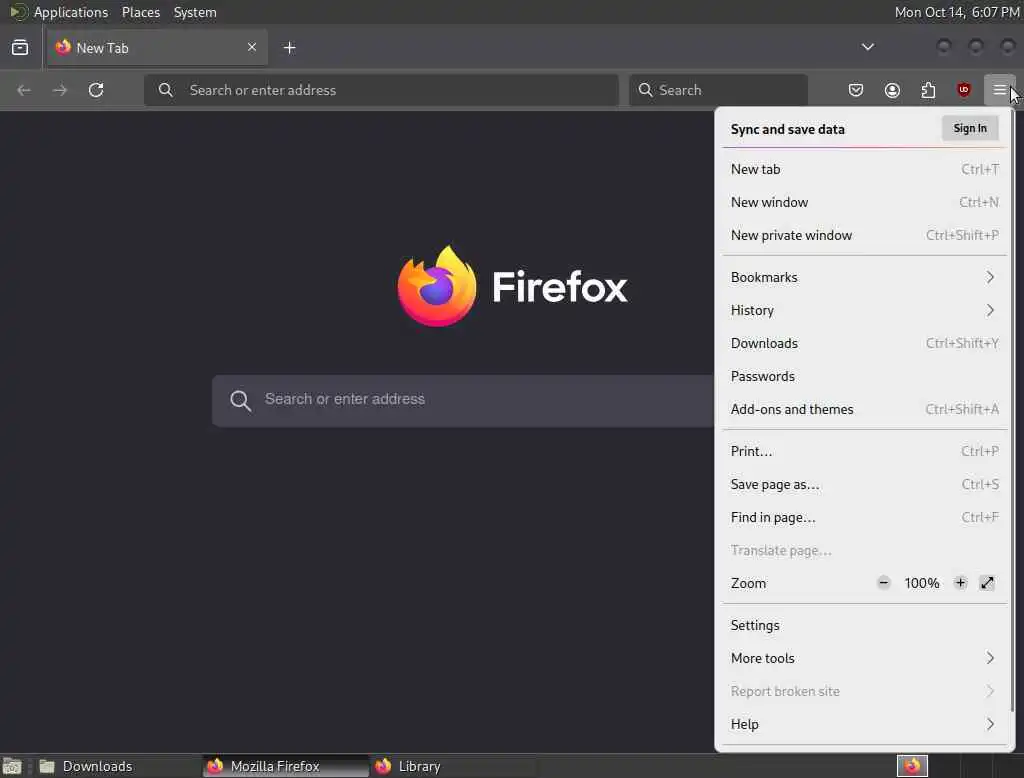The height and width of the screenshot is (778, 1024).
Task: Click the Sign In button
Action: (970, 128)
